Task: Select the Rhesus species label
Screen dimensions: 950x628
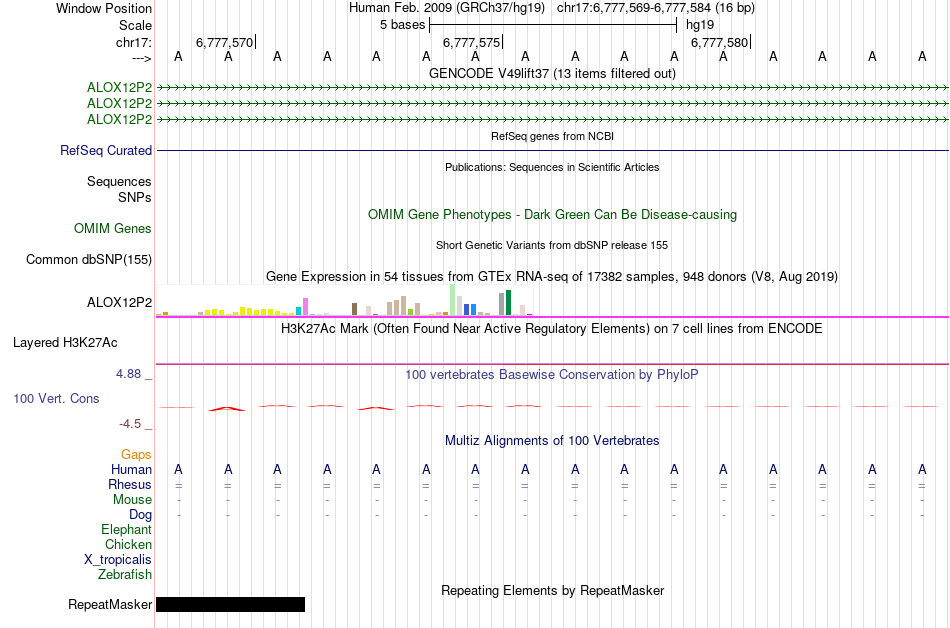Action: pyautogui.click(x=130, y=484)
